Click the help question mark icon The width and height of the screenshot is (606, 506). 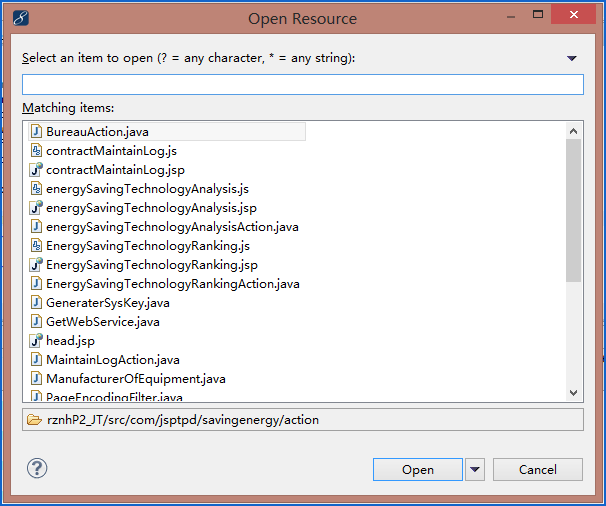(x=37, y=468)
